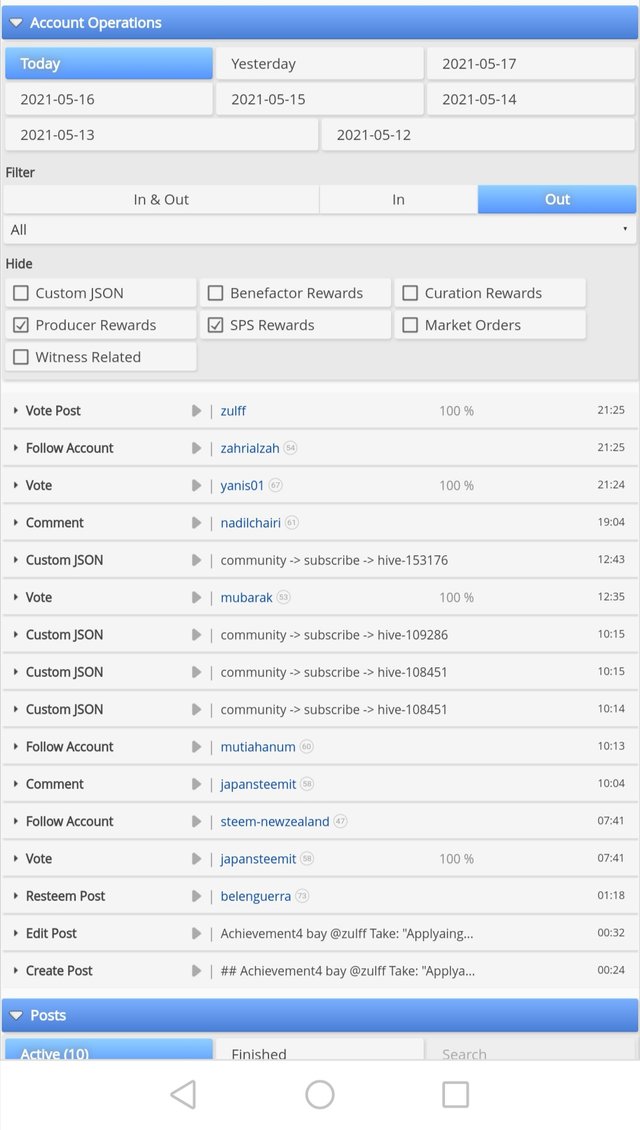
Task: Select the 2021-05-17 date tab
Action: 531,63
